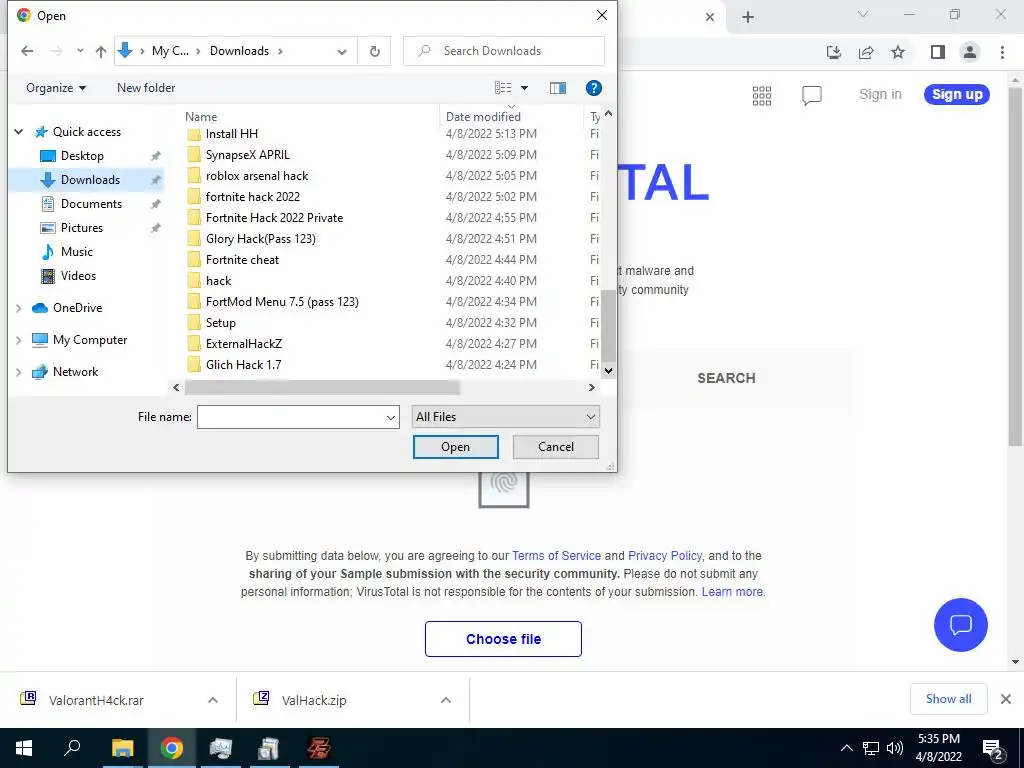Screen dimensions: 1024x768
Task: Go up one folder level
Action: (x=101, y=51)
